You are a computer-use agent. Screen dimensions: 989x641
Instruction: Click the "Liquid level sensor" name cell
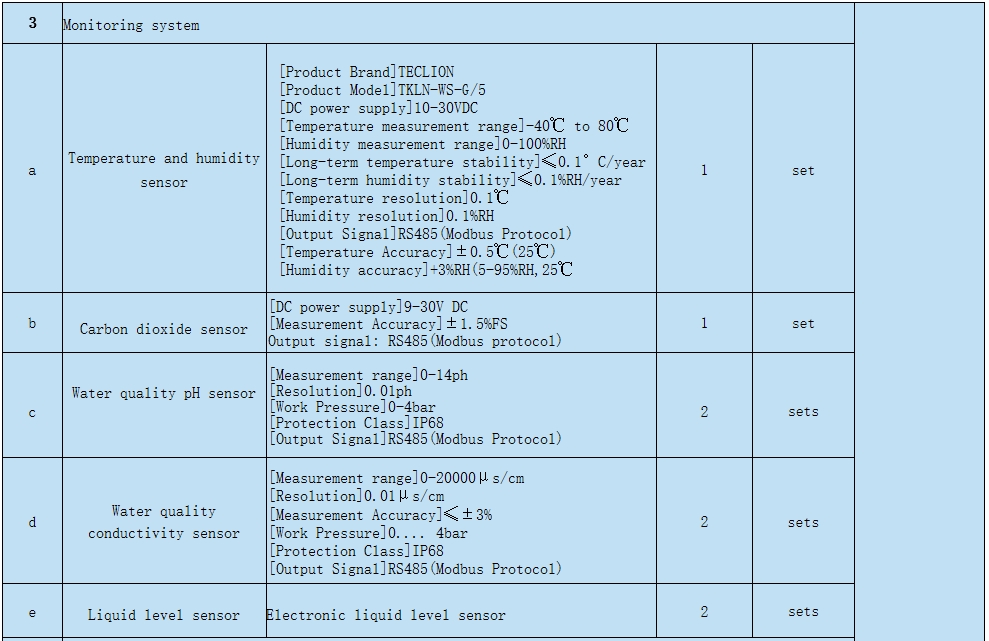(x=164, y=615)
